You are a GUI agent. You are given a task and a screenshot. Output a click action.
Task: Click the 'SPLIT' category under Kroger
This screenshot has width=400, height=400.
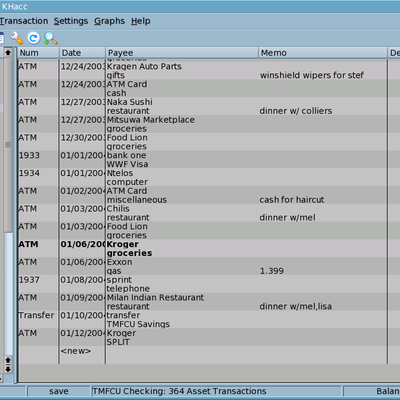tap(118, 342)
